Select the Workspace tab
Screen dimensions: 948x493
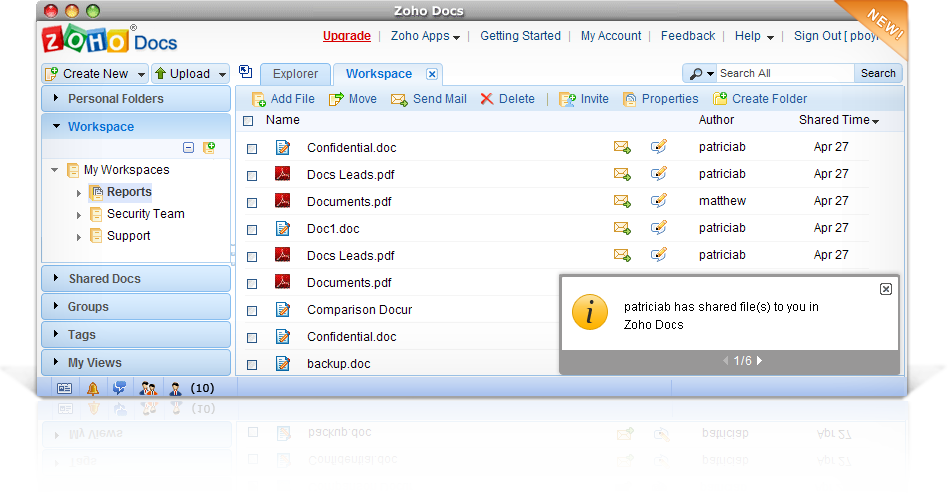coord(379,74)
